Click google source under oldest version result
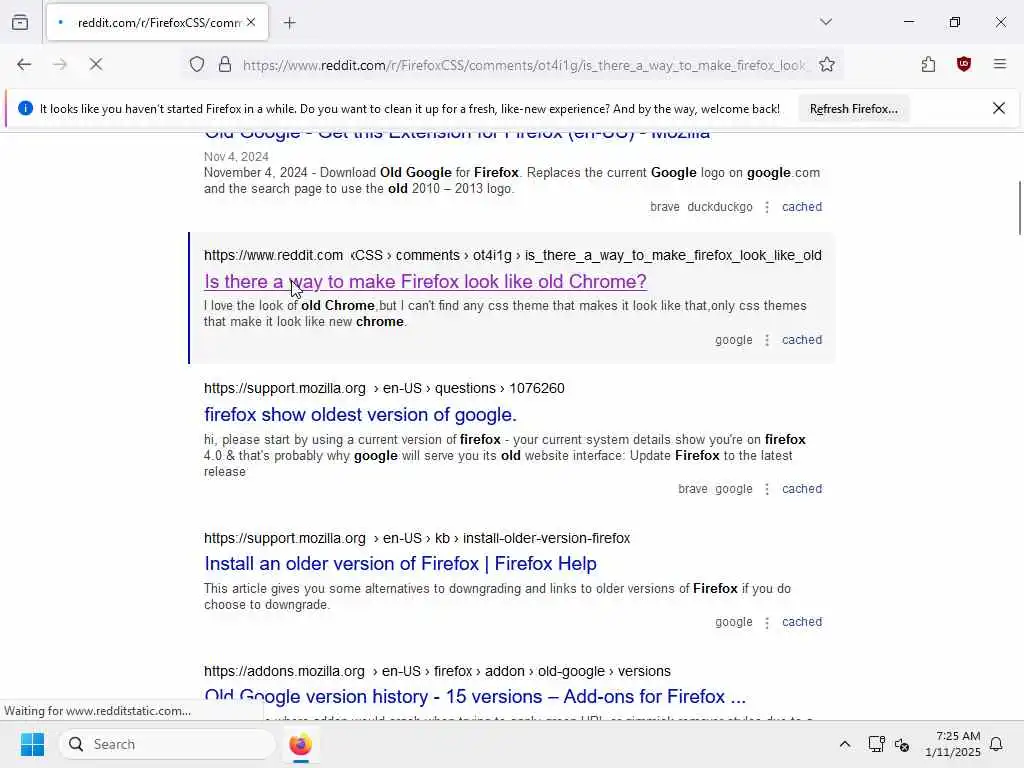1024x768 pixels. click(x=733, y=489)
